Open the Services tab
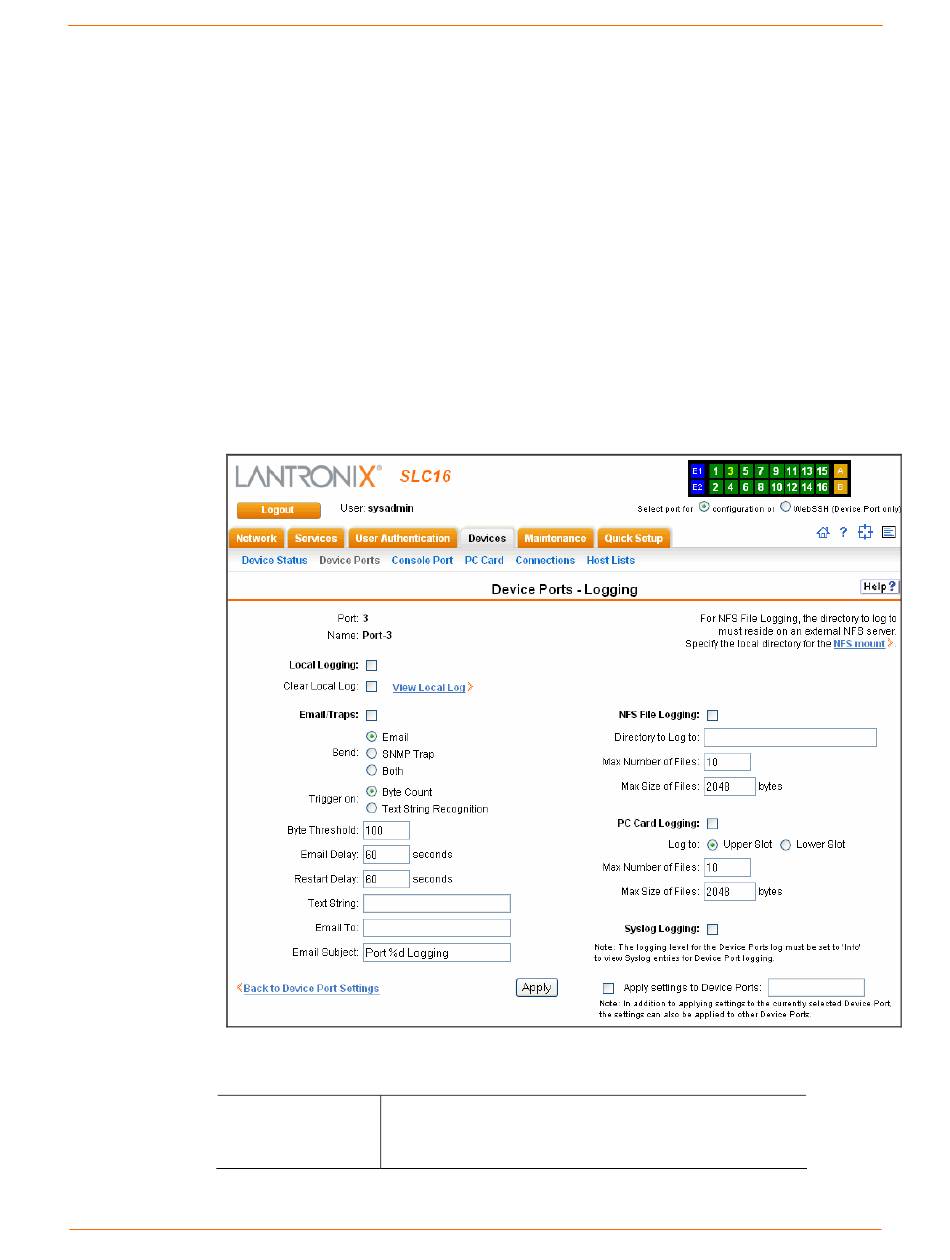Viewport: 950px width, 1260px height. pyautogui.click(x=316, y=538)
